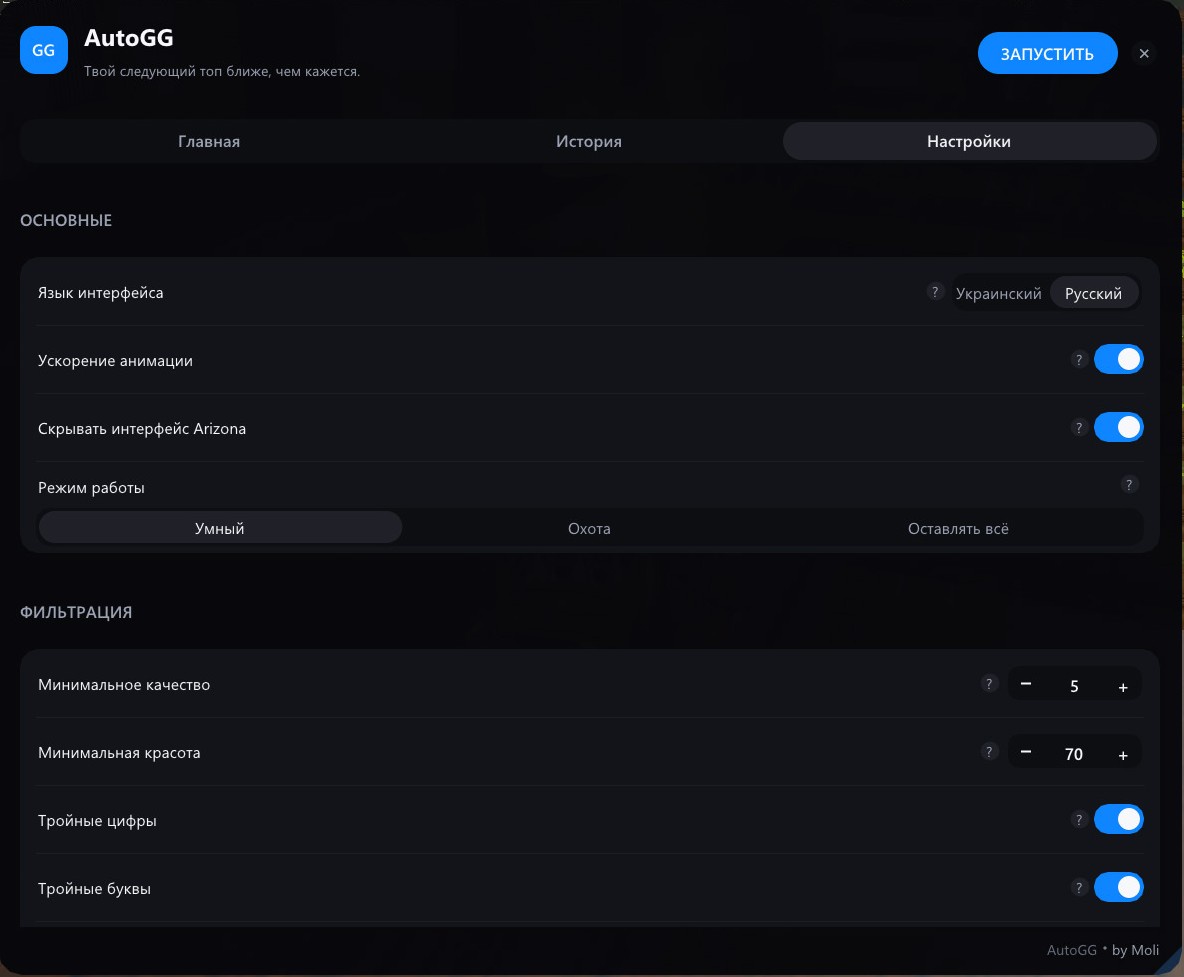Open help icon for Язык интерфейса

click(x=935, y=292)
